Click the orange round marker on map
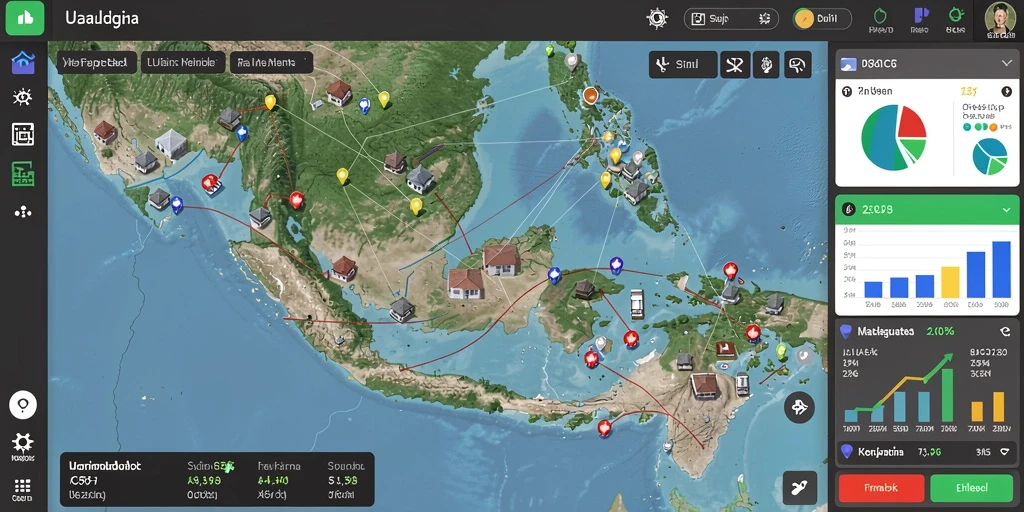 click(590, 95)
